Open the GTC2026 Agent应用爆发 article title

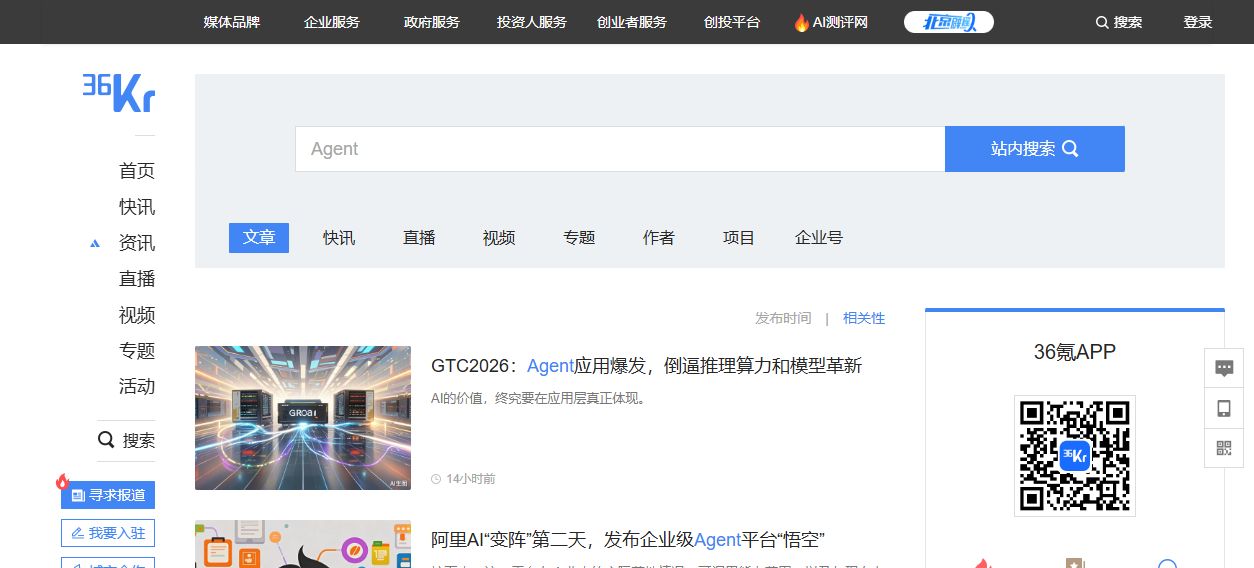pyautogui.click(x=646, y=366)
